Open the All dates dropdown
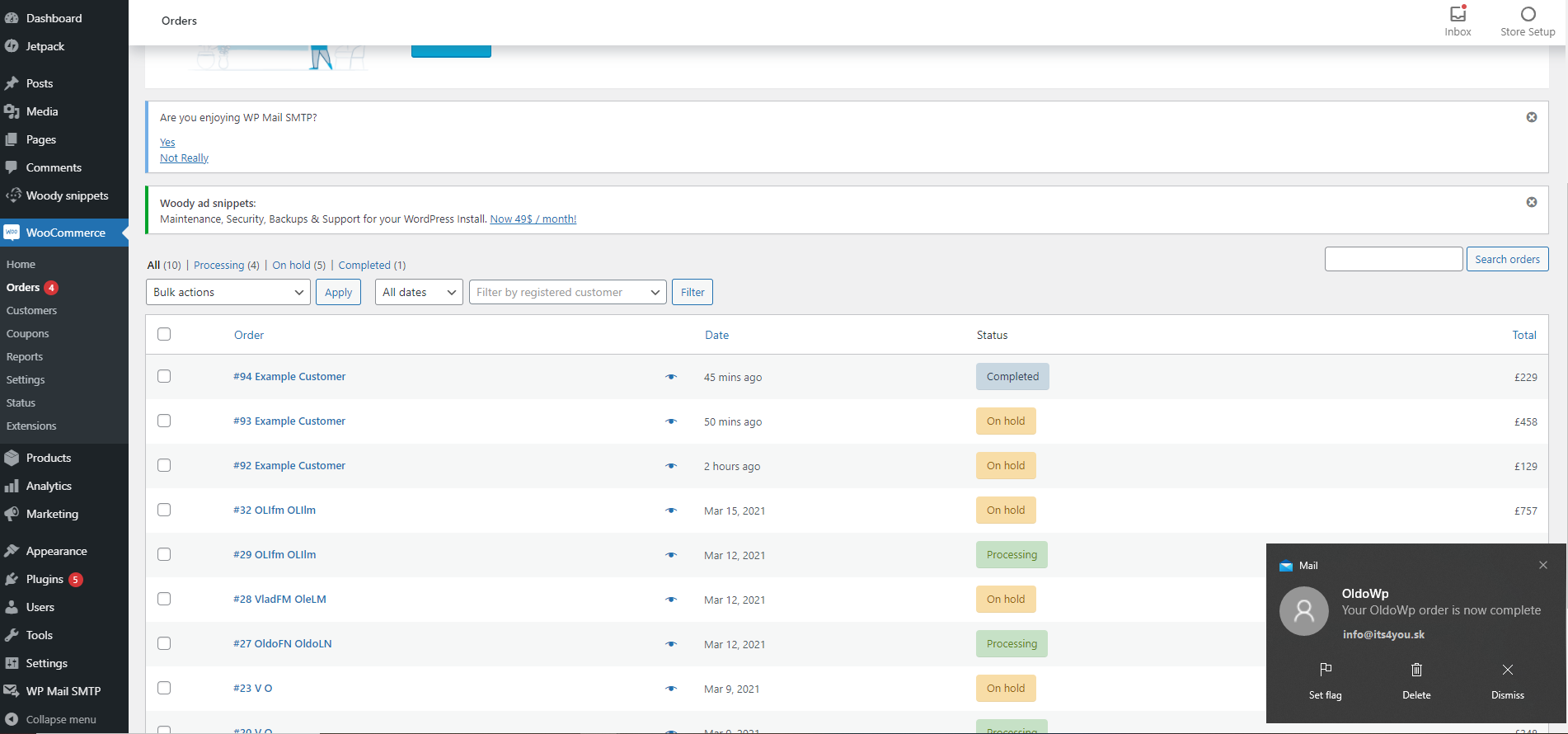1568x734 pixels. (419, 292)
